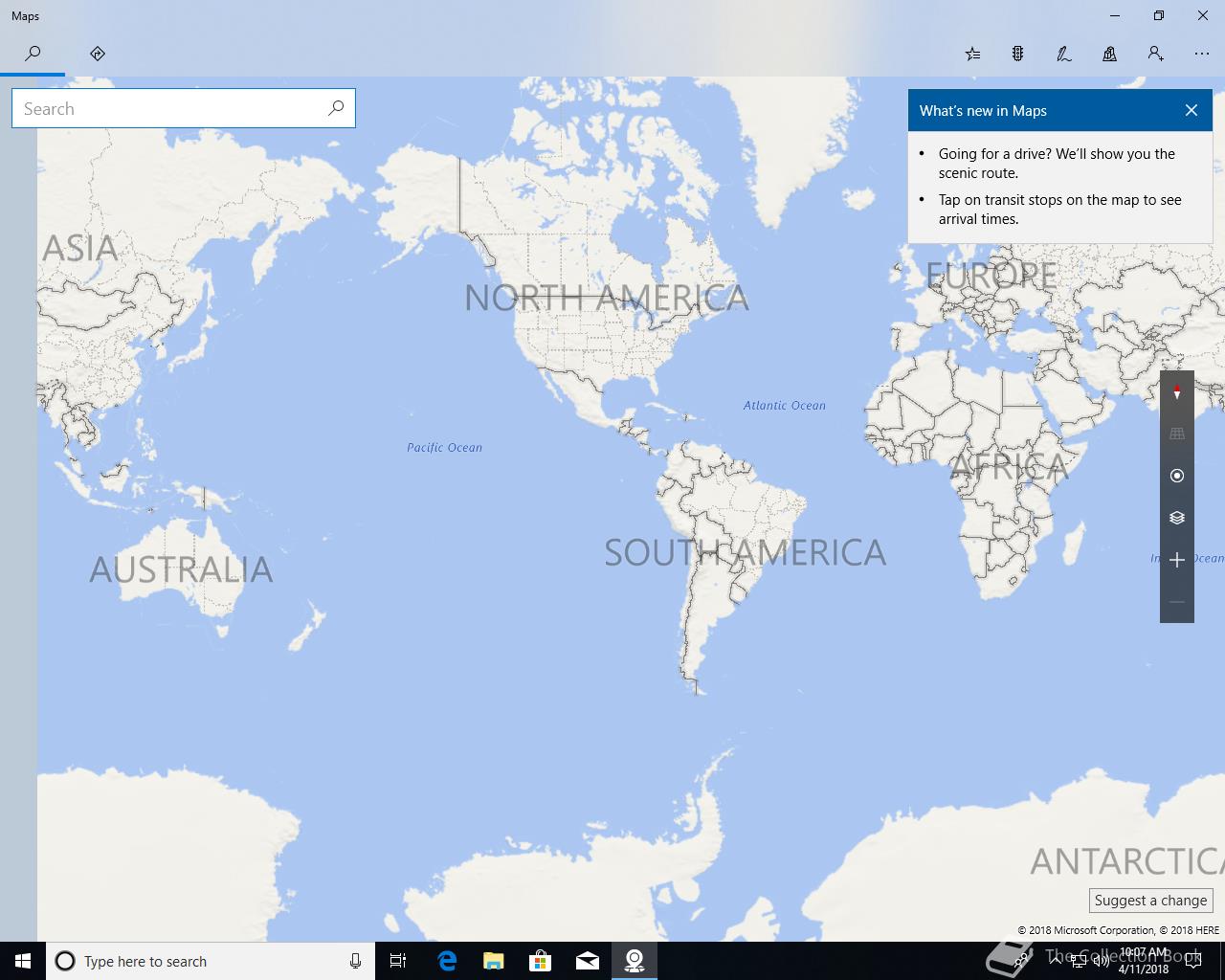Open the Search tab with magnifier icon
This screenshot has height=980, width=1225.
(x=33, y=54)
